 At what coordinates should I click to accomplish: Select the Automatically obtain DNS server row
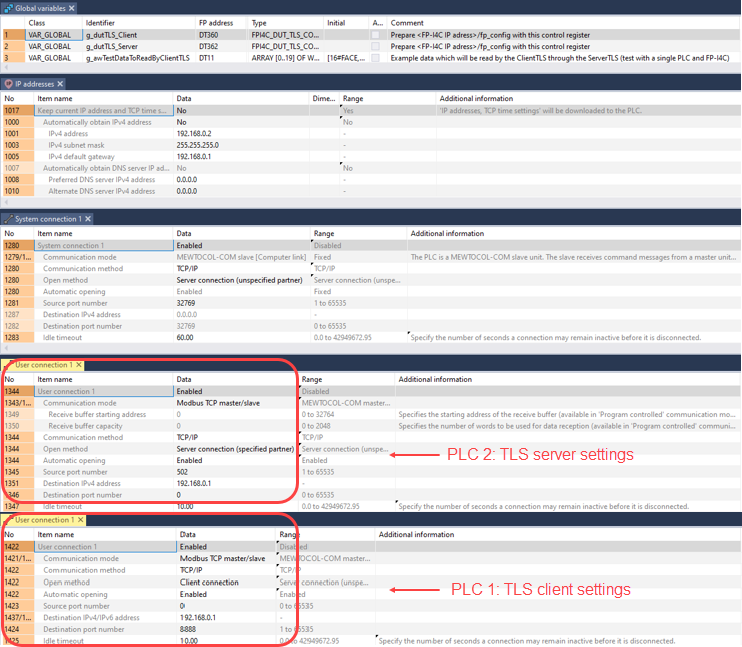[371, 168]
